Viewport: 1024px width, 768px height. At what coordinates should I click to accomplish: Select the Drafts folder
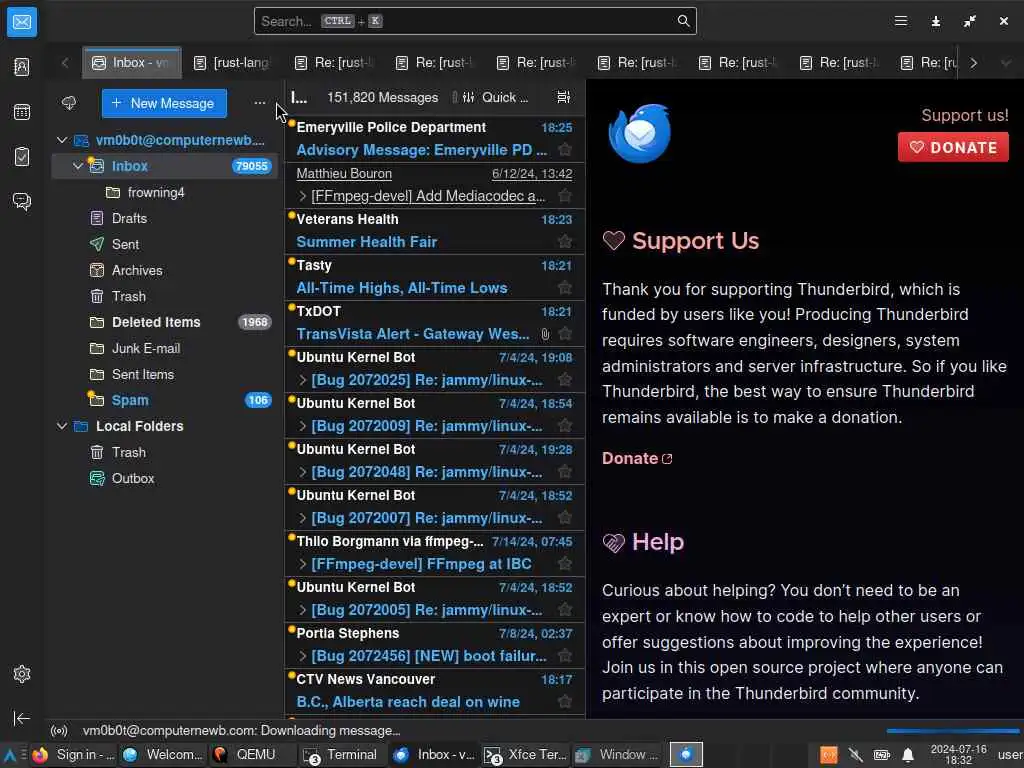[165, 219]
